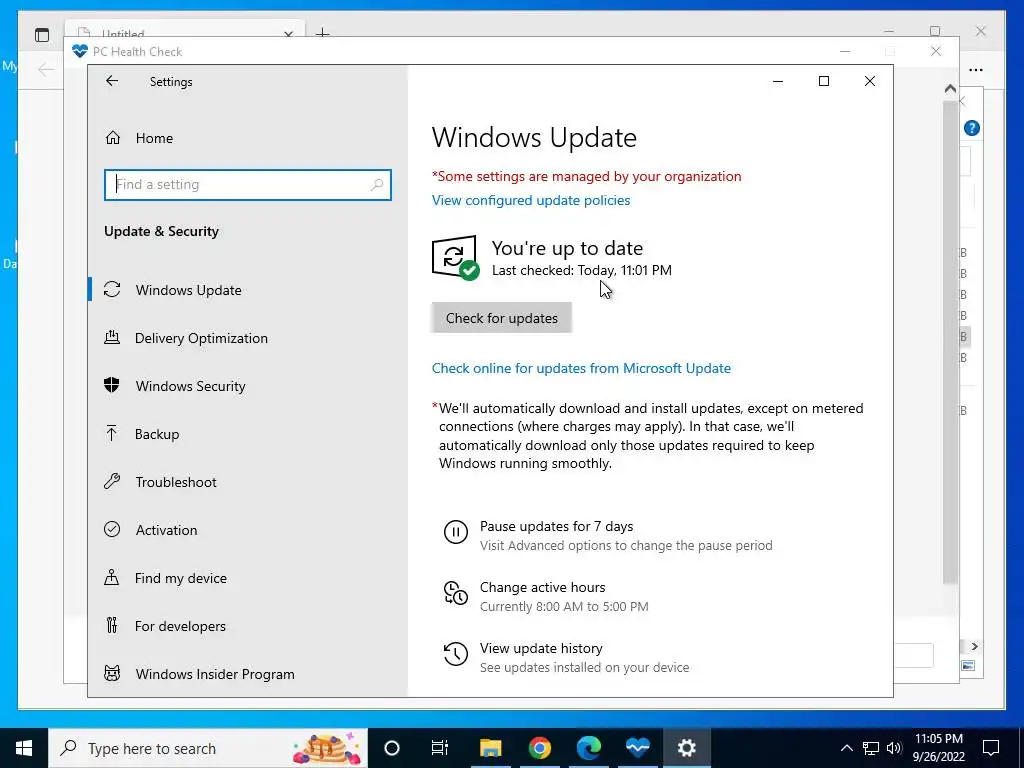Click the active hours clock icon
This screenshot has height=768, width=1024.
point(456,593)
